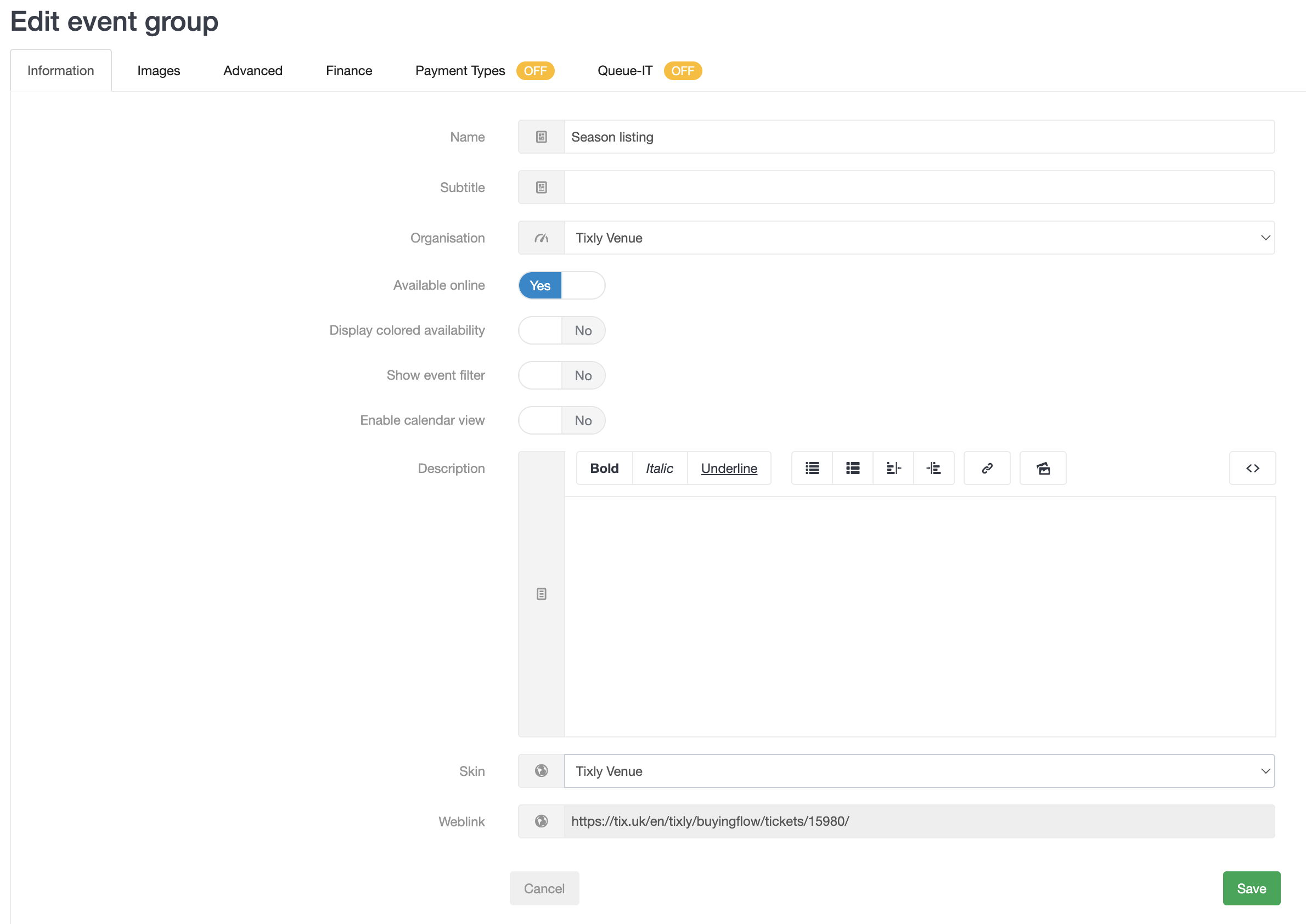Insert a hyperlink using the link icon
1306x924 pixels.
click(x=987, y=468)
